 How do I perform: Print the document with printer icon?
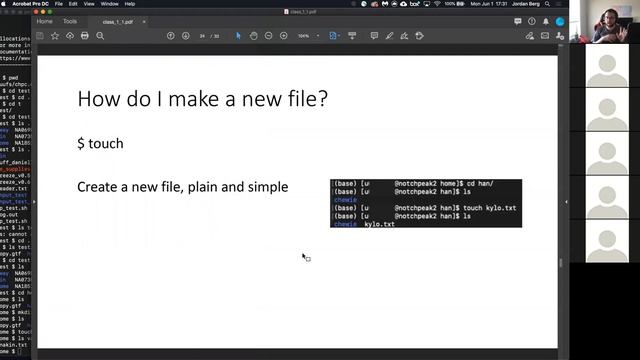tap(85, 36)
